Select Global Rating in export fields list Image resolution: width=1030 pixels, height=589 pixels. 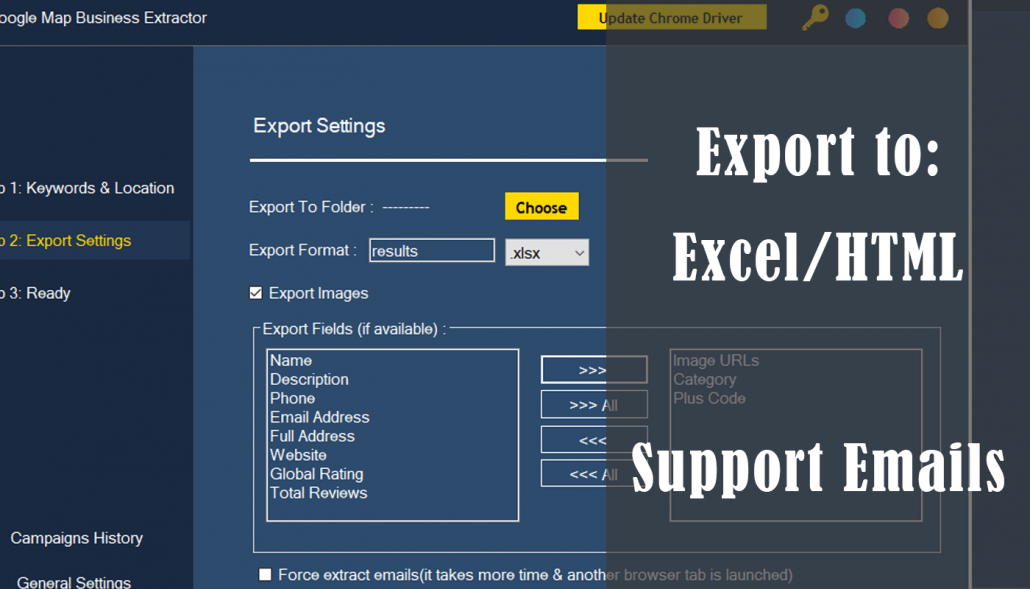click(x=316, y=474)
